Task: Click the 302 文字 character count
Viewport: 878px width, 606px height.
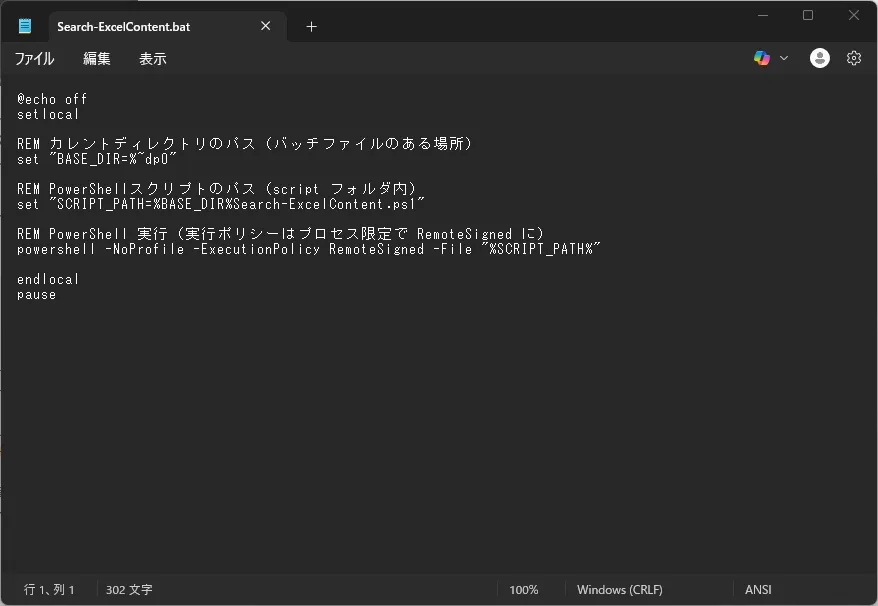Action: pos(129,589)
